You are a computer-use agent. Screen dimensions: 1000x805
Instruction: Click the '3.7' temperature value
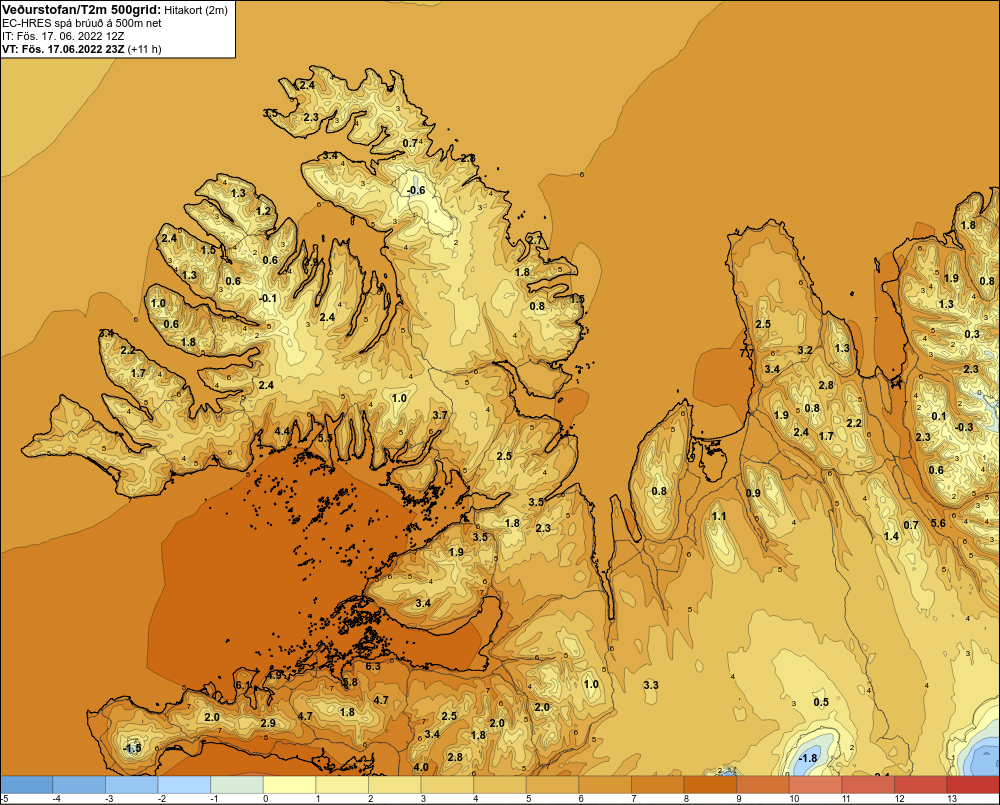point(439,415)
